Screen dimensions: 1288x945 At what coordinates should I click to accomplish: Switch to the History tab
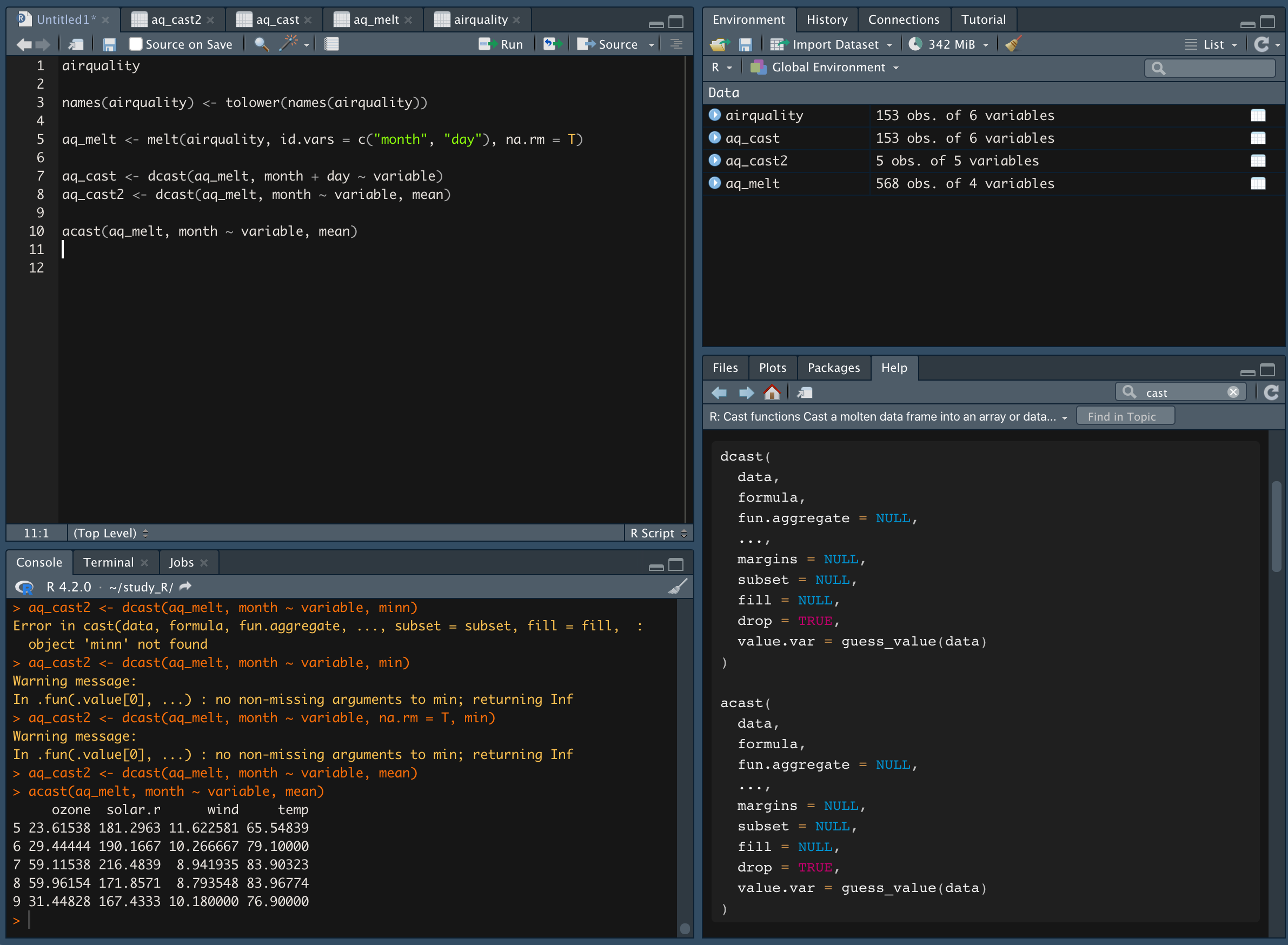(x=825, y=20)
